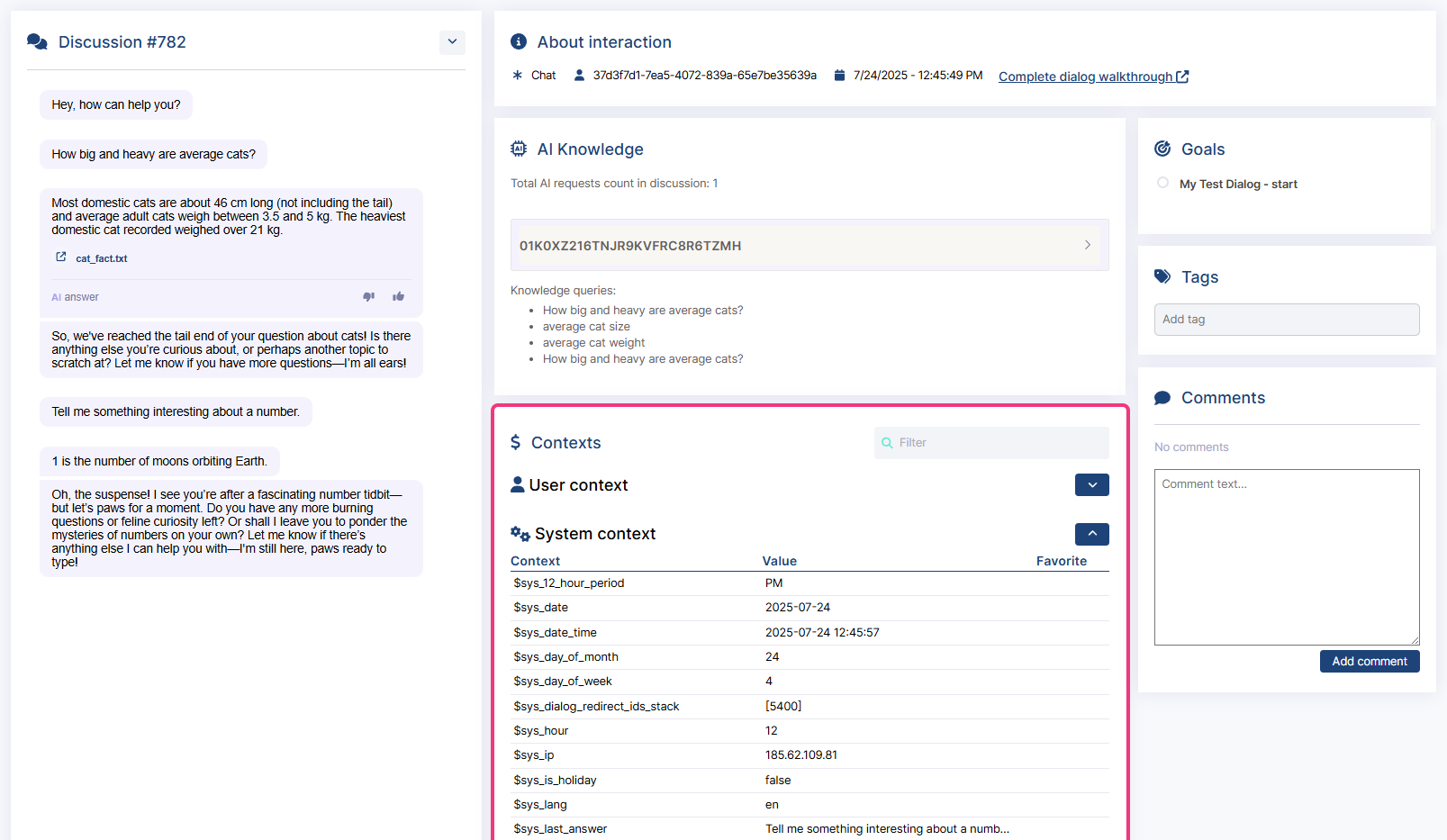The height and width of the screenshot is (840, 1447).
Task: Click the About interaction info icon
Action: pyautogui.click(x=519, y=42)
